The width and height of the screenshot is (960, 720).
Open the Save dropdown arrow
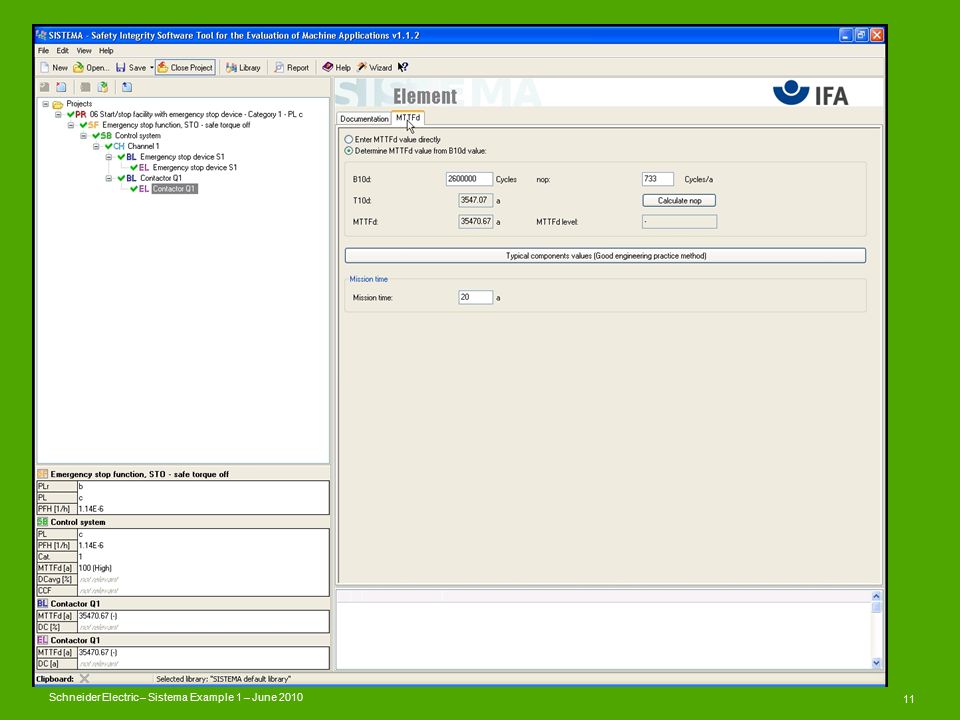click(151, 67)
